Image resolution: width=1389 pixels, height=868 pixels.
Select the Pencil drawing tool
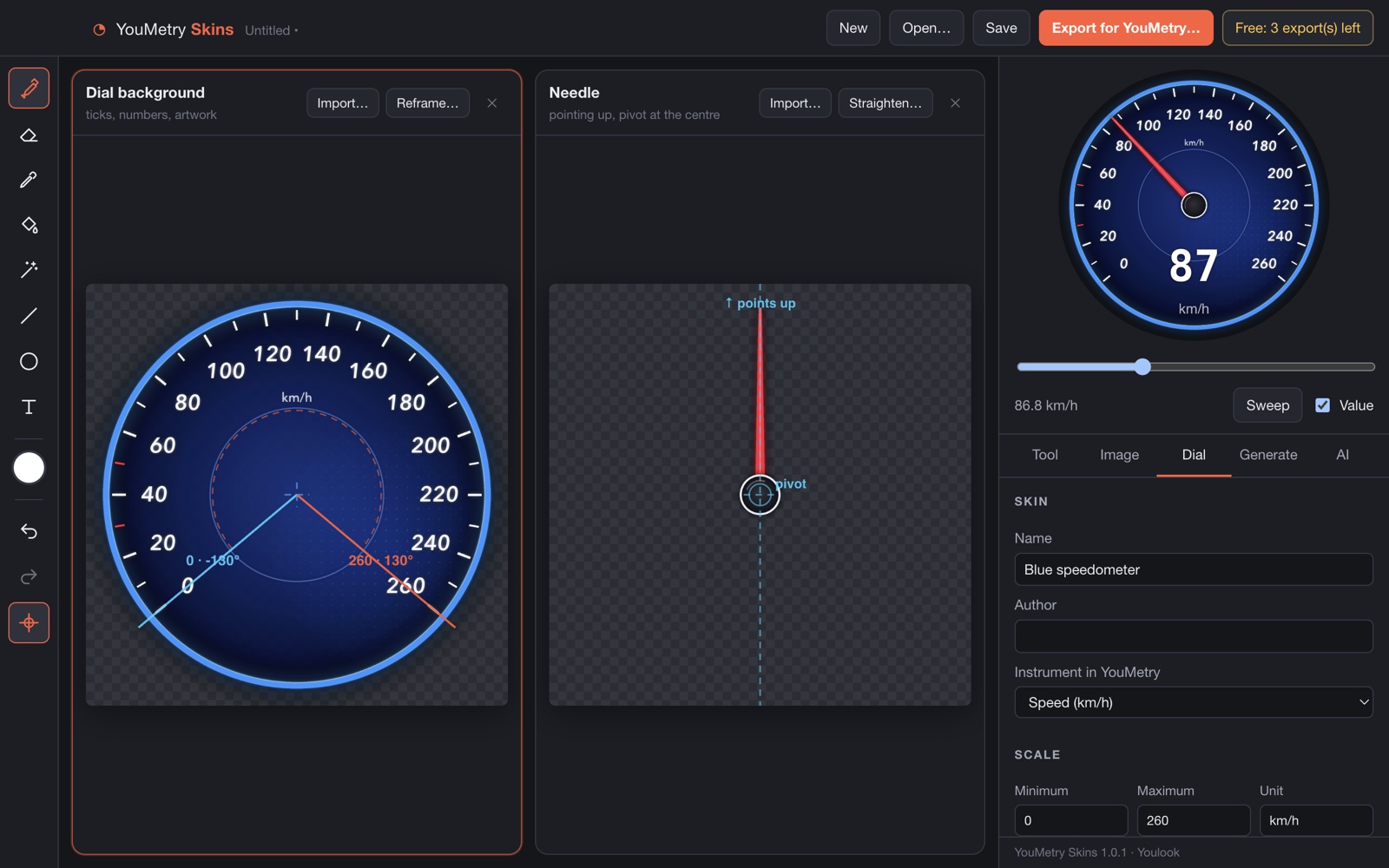[29, 88]
